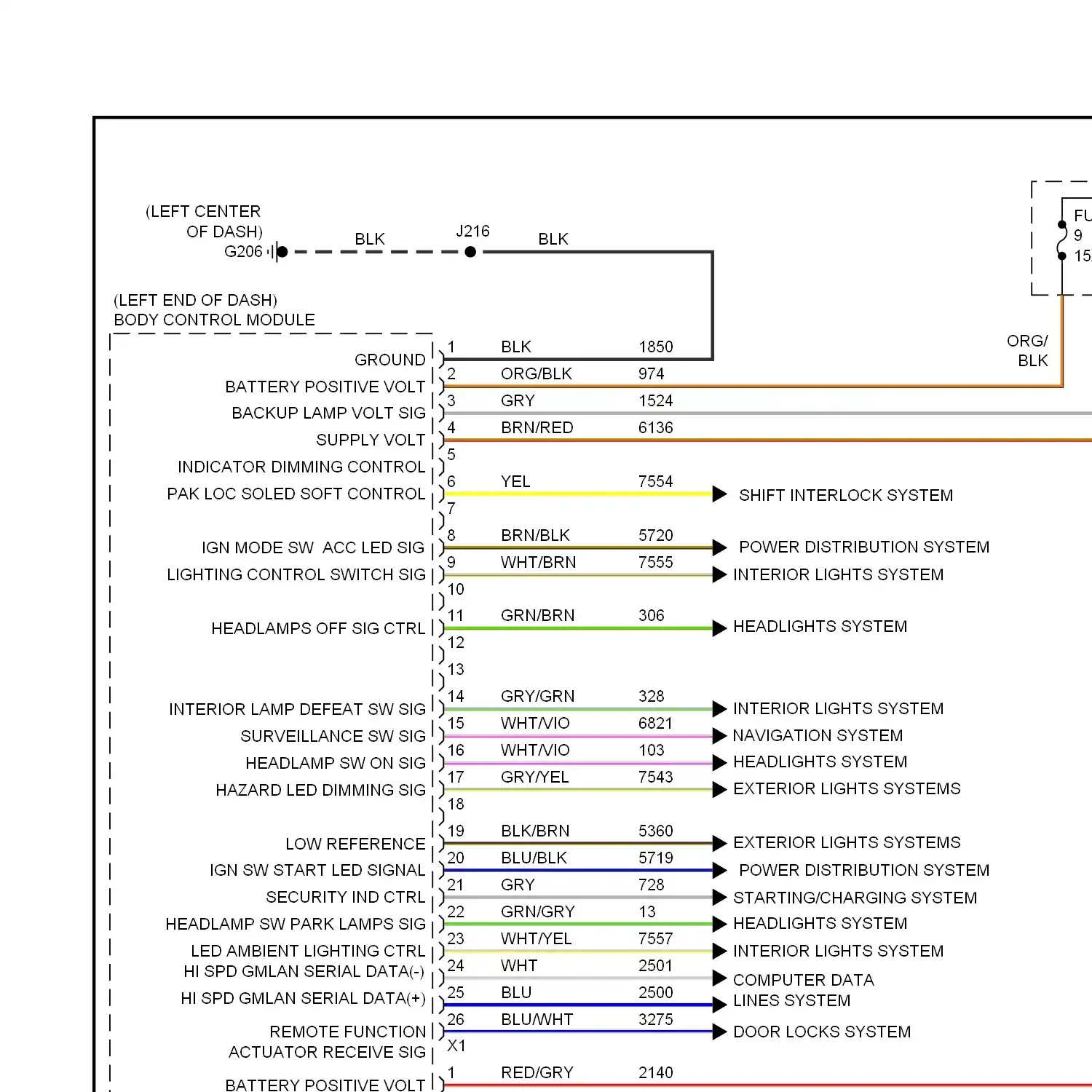
Task: Click the COMPUTER DATA label
Action: click(x=803, y=980)
